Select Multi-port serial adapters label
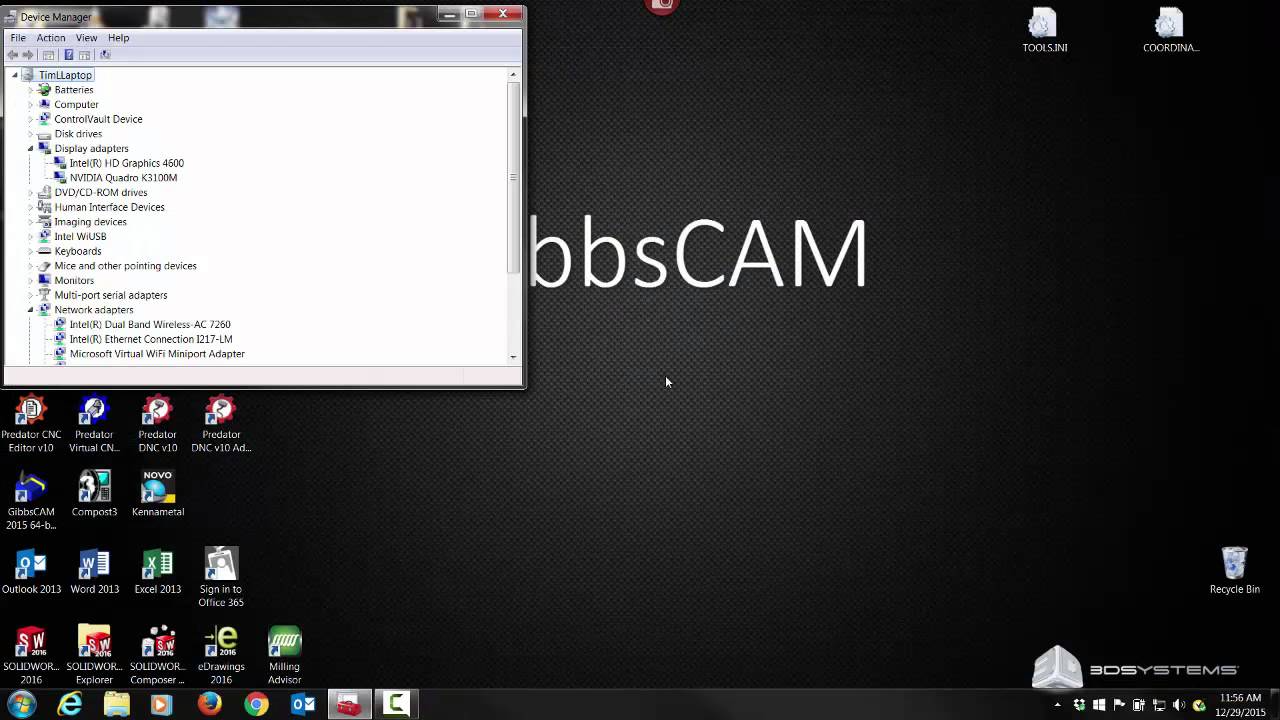Image resolution: width=1280 pixels, height=720 pixels. pos(110,295)
